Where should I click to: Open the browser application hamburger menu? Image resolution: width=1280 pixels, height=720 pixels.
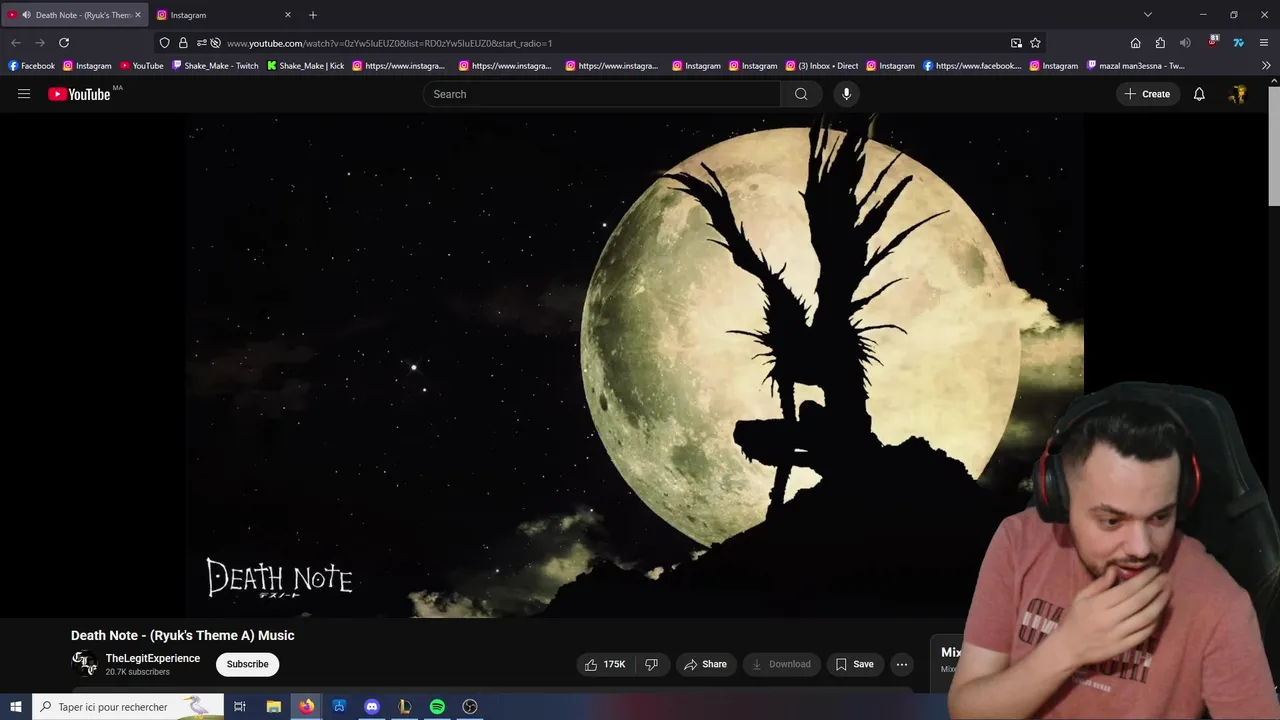pyautogui.click(x=1264, y=43)
